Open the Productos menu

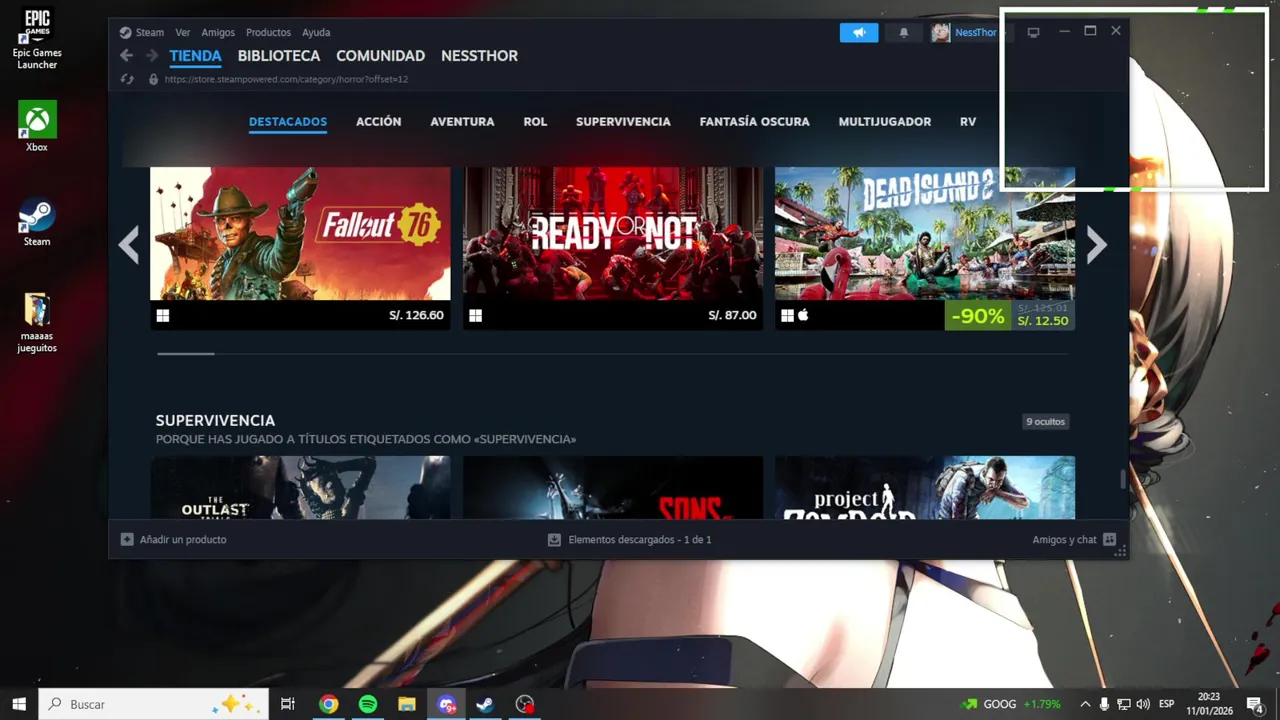[268, 32]
